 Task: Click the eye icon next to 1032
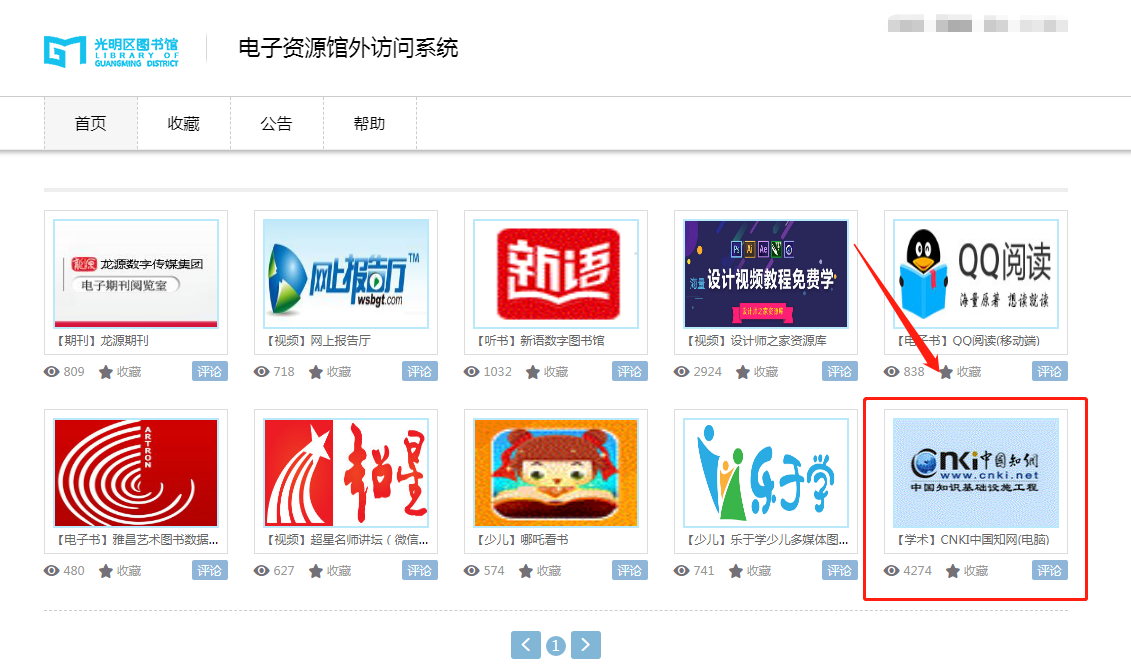(472, 372)
